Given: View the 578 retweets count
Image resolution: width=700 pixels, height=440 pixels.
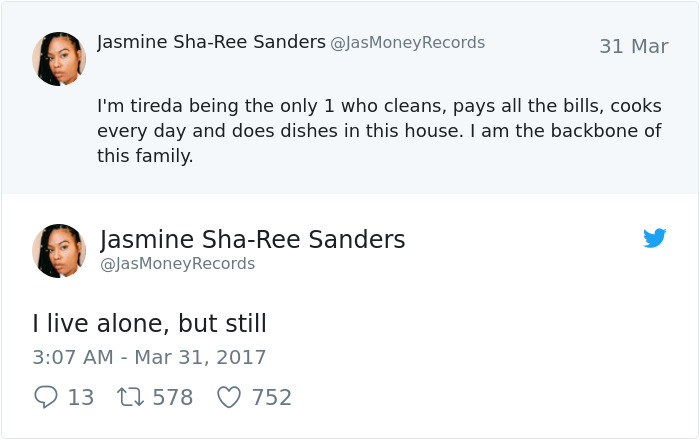Looking at the screenshot, I should click(x=172, y=397).
